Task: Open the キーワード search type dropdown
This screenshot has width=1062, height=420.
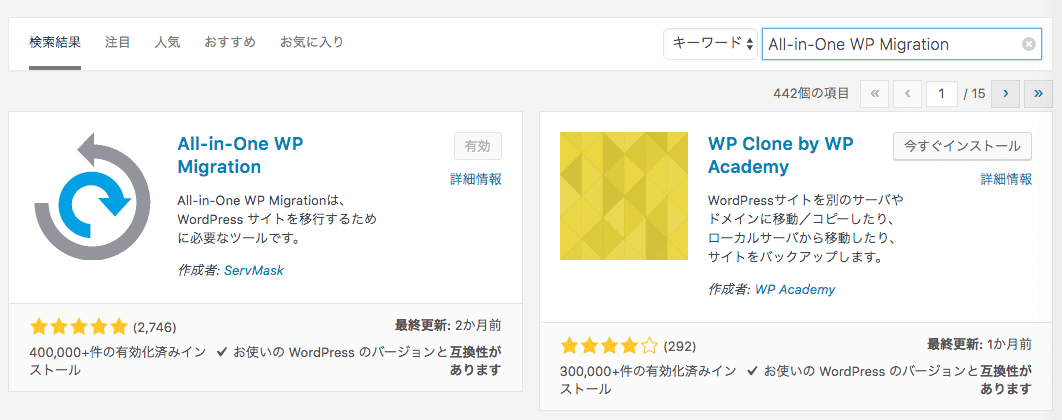Action: pos(710,44)
